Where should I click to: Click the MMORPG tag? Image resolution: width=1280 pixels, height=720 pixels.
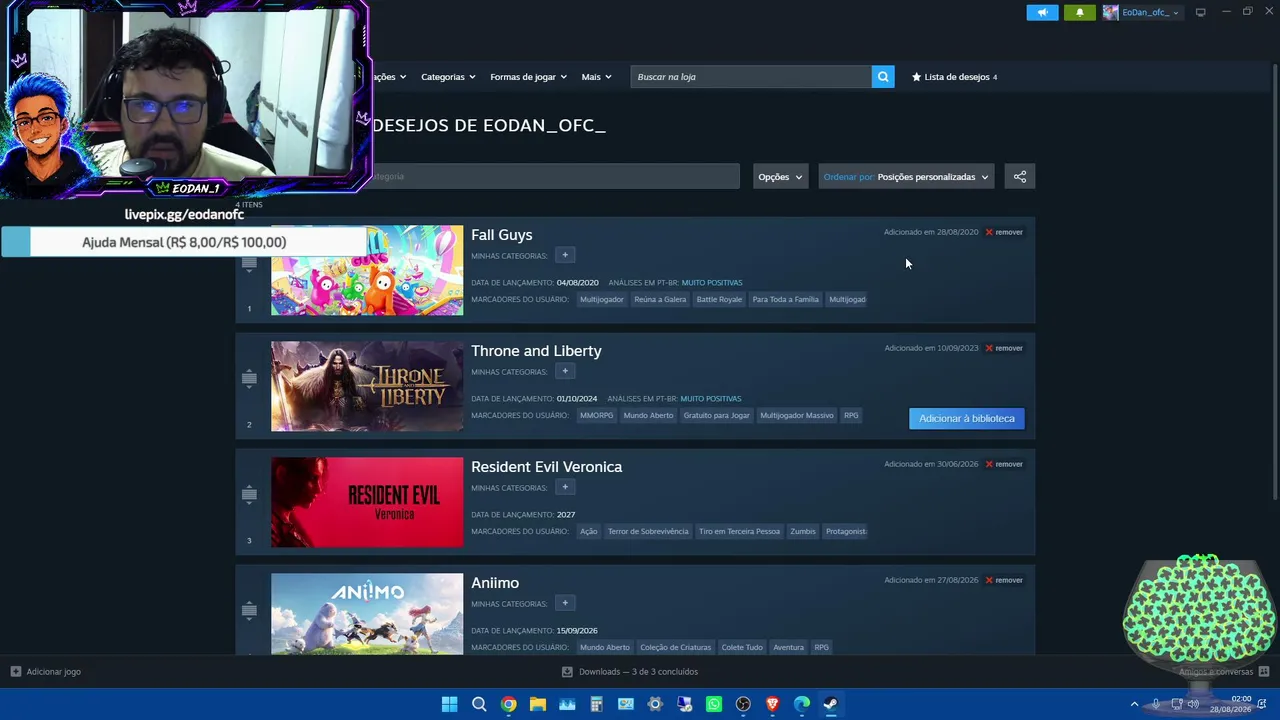(x=596, y=416)
